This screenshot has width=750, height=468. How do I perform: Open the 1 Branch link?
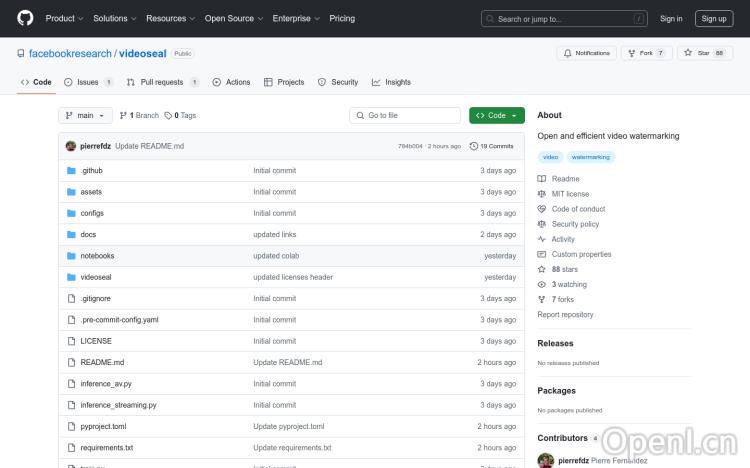(140, 115)
